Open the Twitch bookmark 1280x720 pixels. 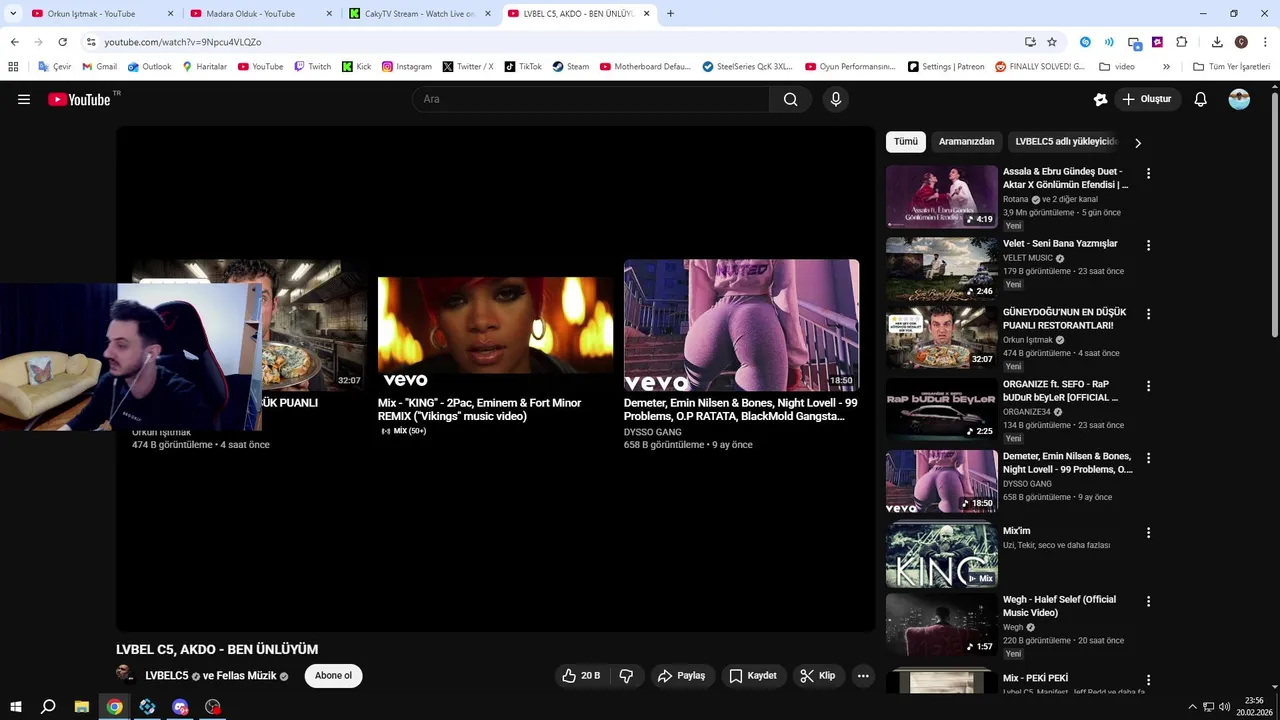(312, 67)
